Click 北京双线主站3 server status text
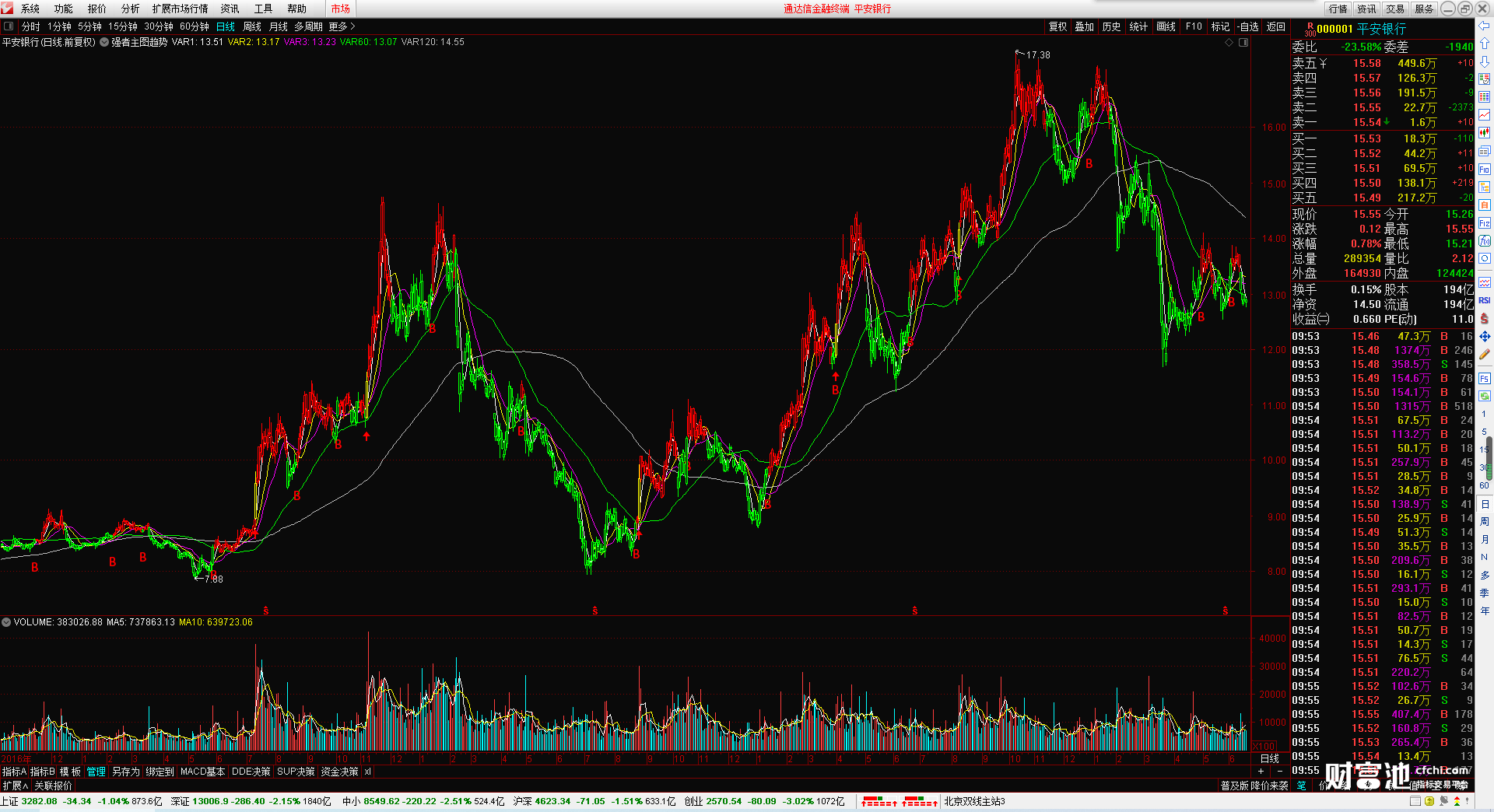Viewport: 1494px width, 812px height. [974, 801]
